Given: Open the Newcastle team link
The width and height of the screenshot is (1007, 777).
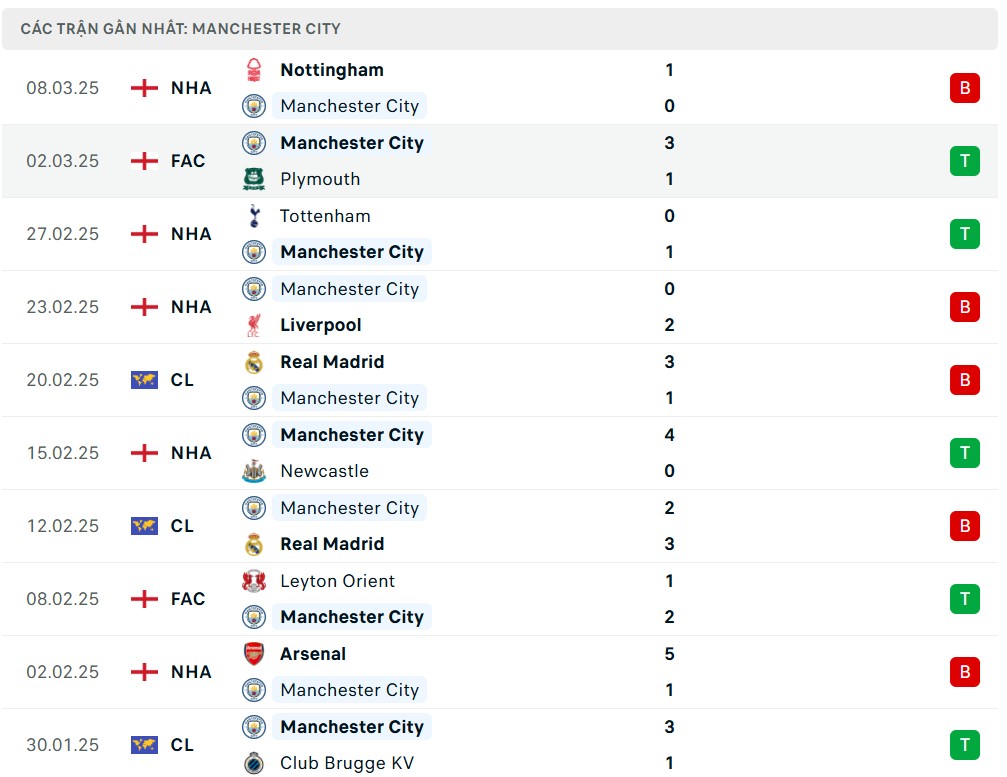Looking at the screenshot, I should coord(324,471).
